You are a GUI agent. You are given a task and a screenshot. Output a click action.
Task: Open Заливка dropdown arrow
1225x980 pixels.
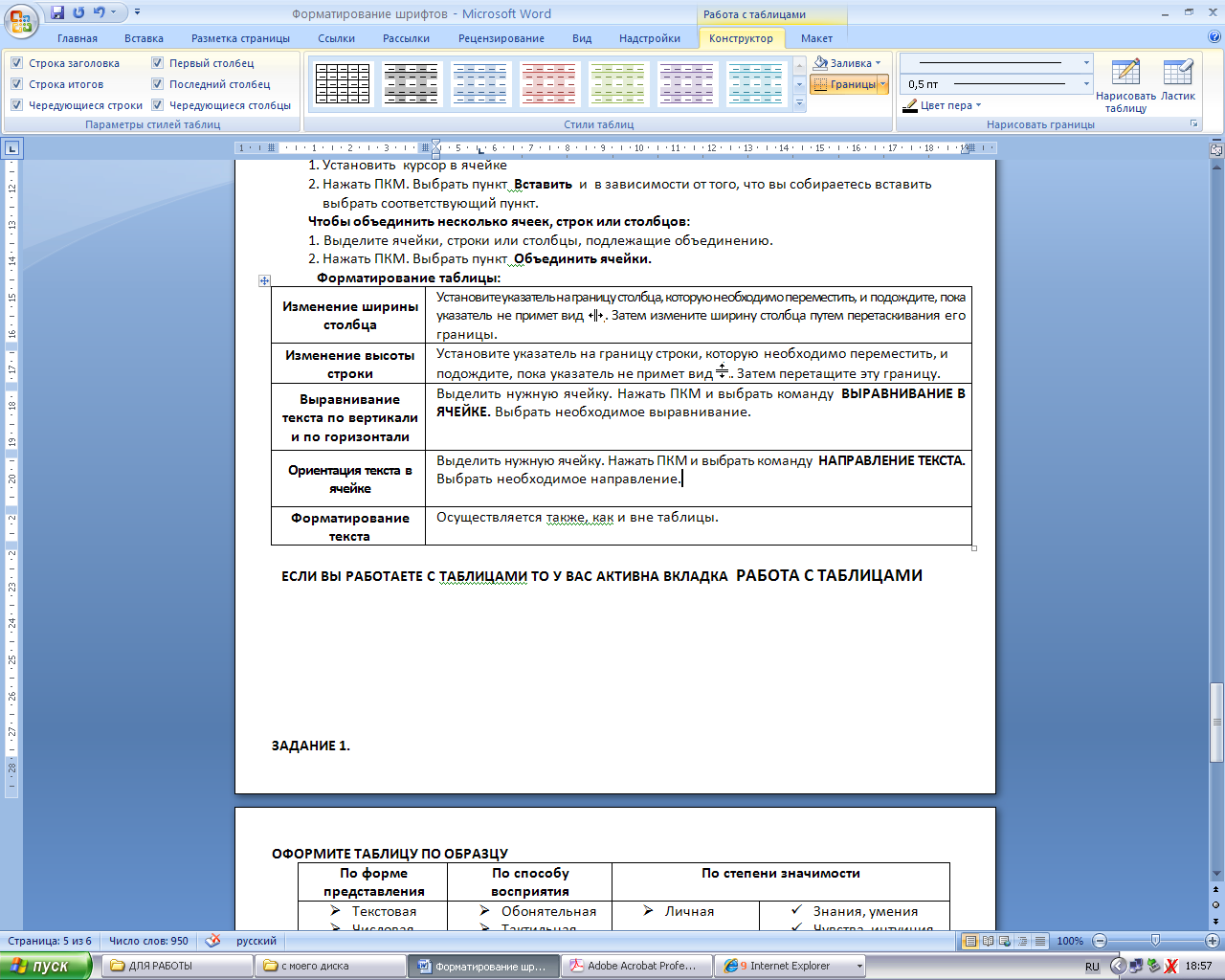[878, 63]
